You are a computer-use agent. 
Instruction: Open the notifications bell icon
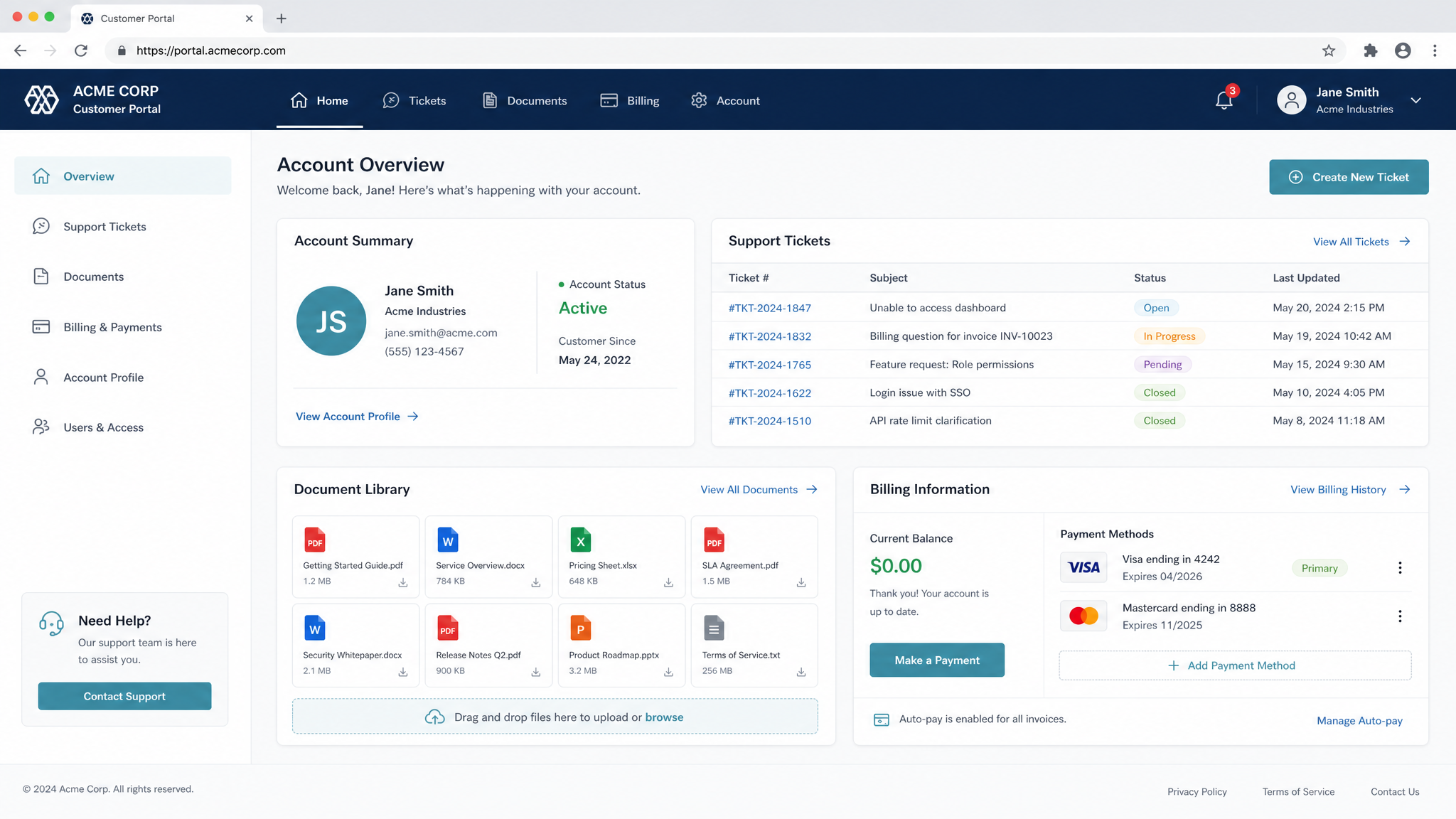click(x=1224, y=100)
